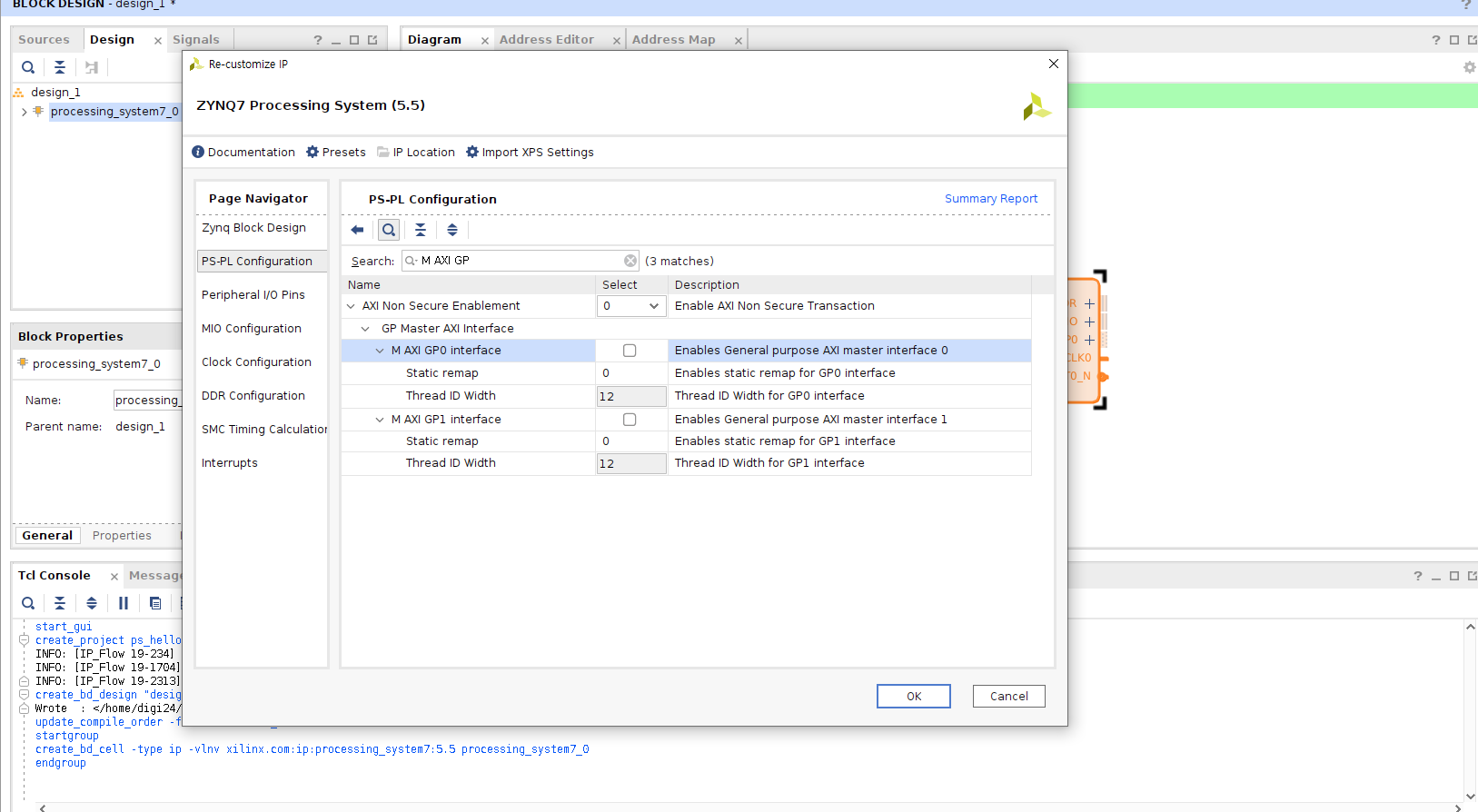
Task: Close the Design tab
Action: (158, 41)
